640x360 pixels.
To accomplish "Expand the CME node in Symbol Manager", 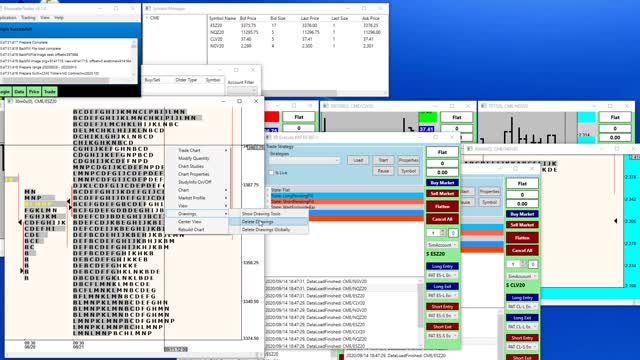I will click(x=147, y=18).
